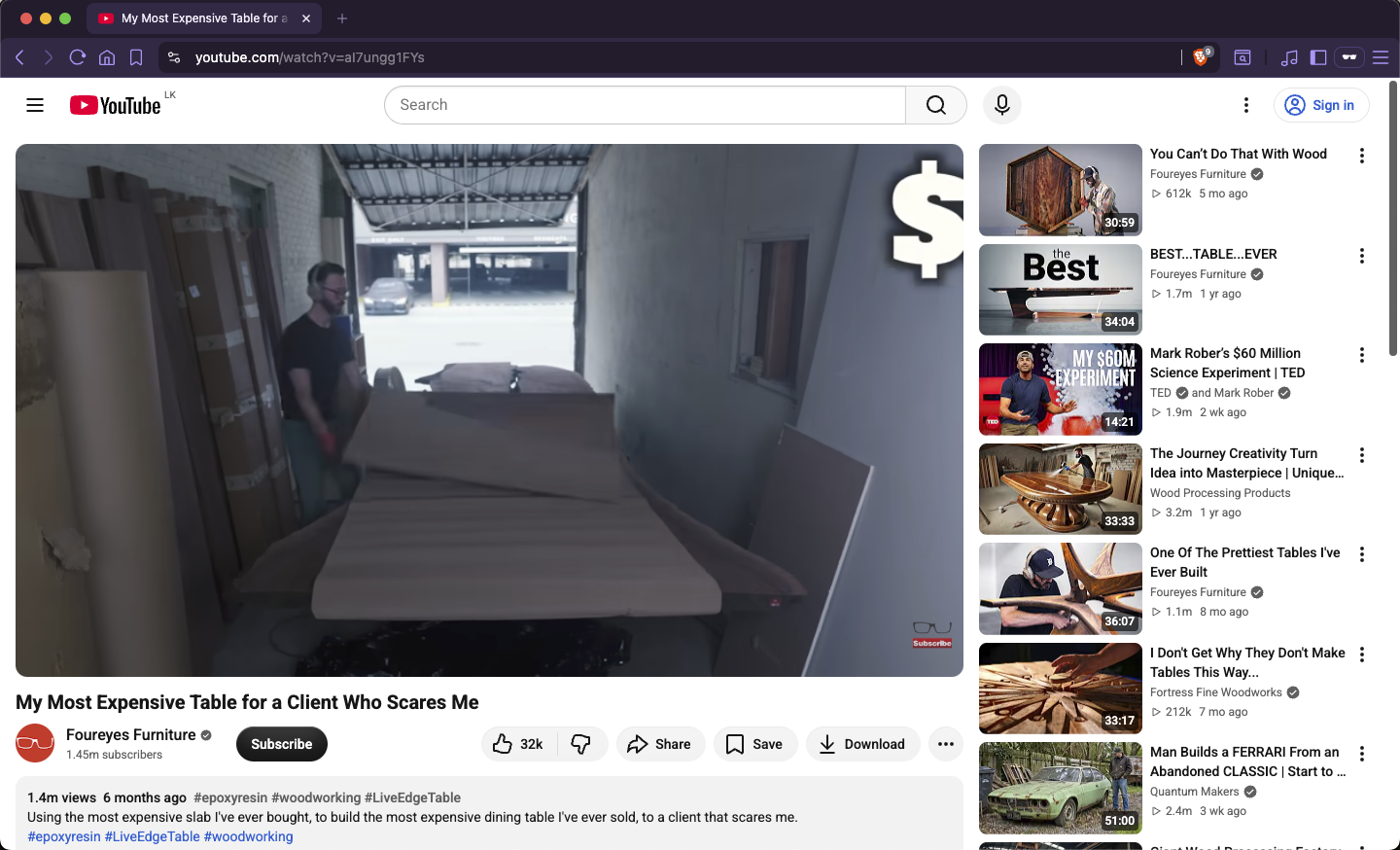Like the video with thumbs up
Viewport: 1400px width, 850px height.
519,744
